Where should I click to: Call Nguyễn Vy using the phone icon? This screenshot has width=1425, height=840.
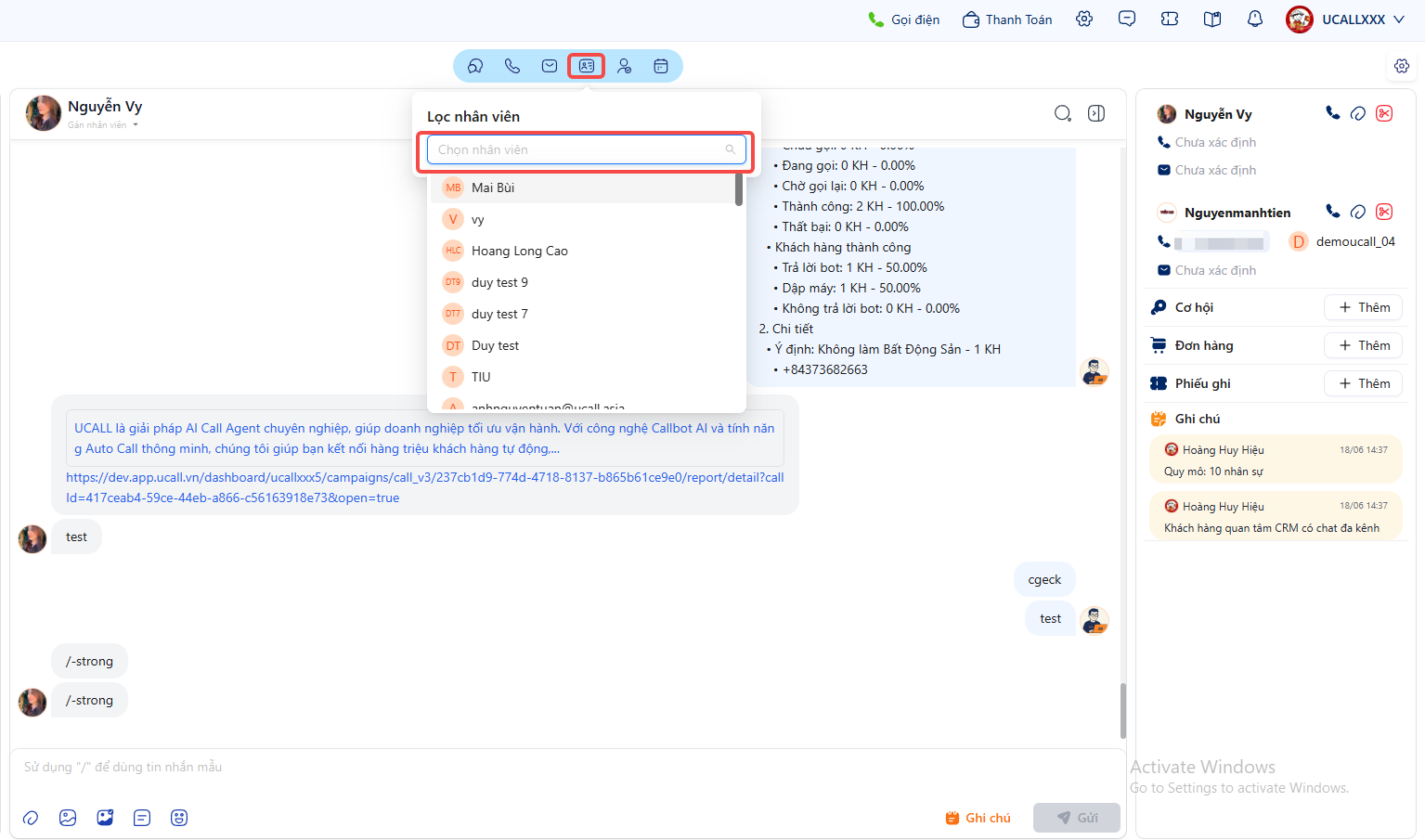pos(1333,113)
